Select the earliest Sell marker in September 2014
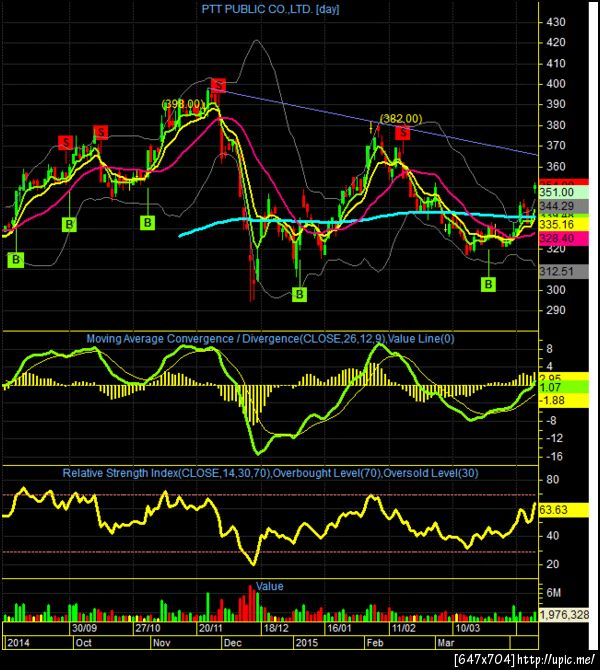This screenshot has width=600, height=670. click(65, 142)
